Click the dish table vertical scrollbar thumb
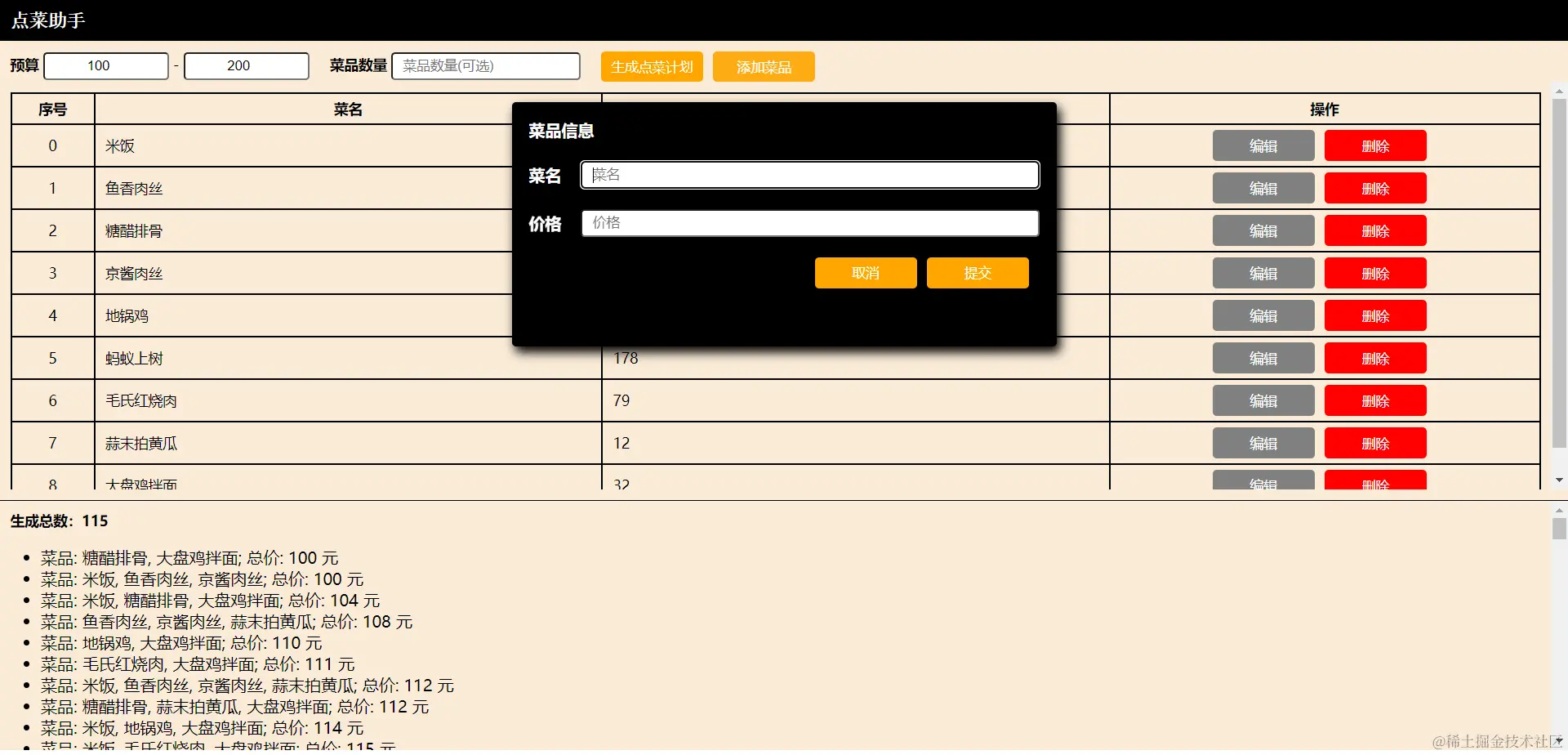This screenshot has height=755, width=1568. [x=1559, y=274]
